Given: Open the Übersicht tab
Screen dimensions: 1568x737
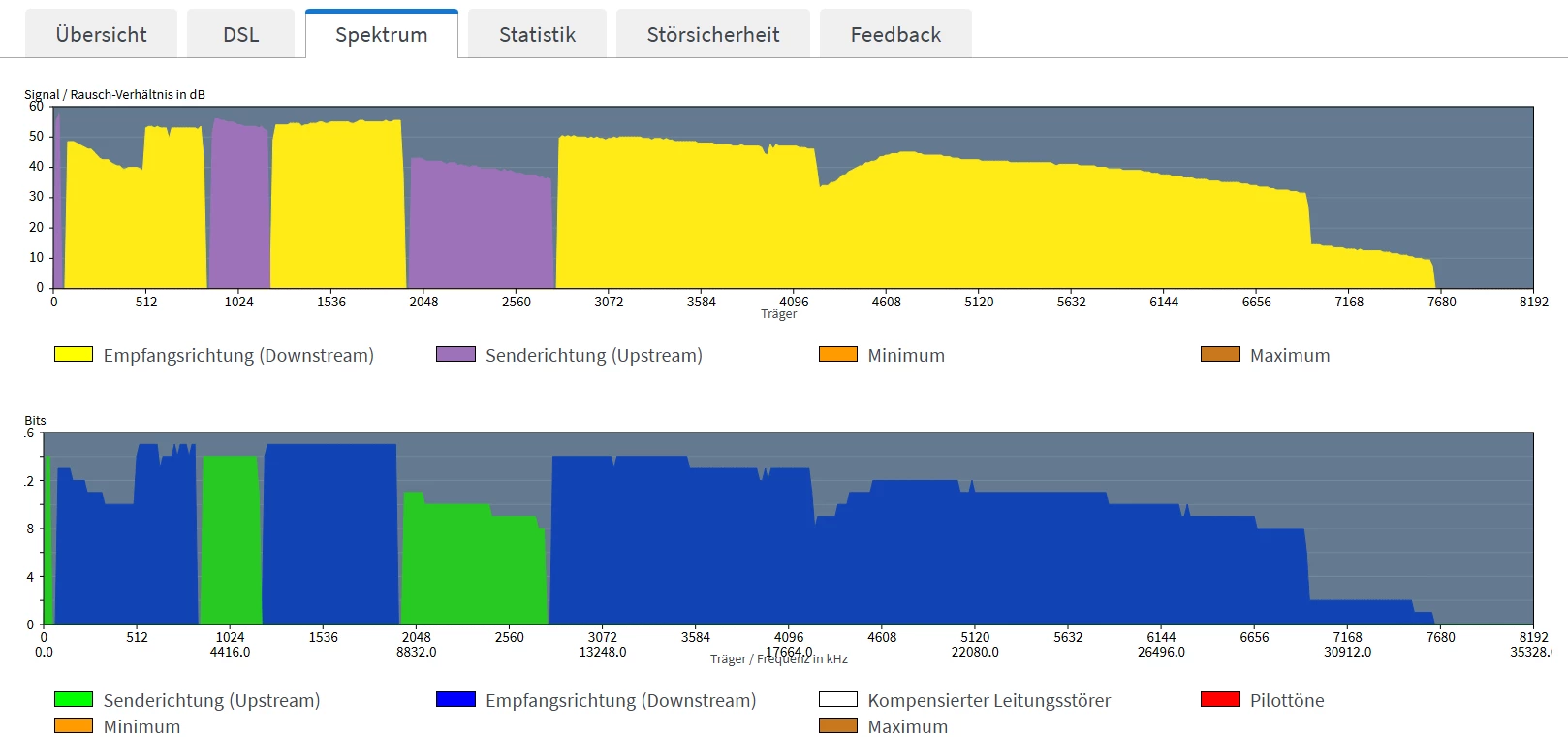Looking at the screenshot, I should (101, 34).
